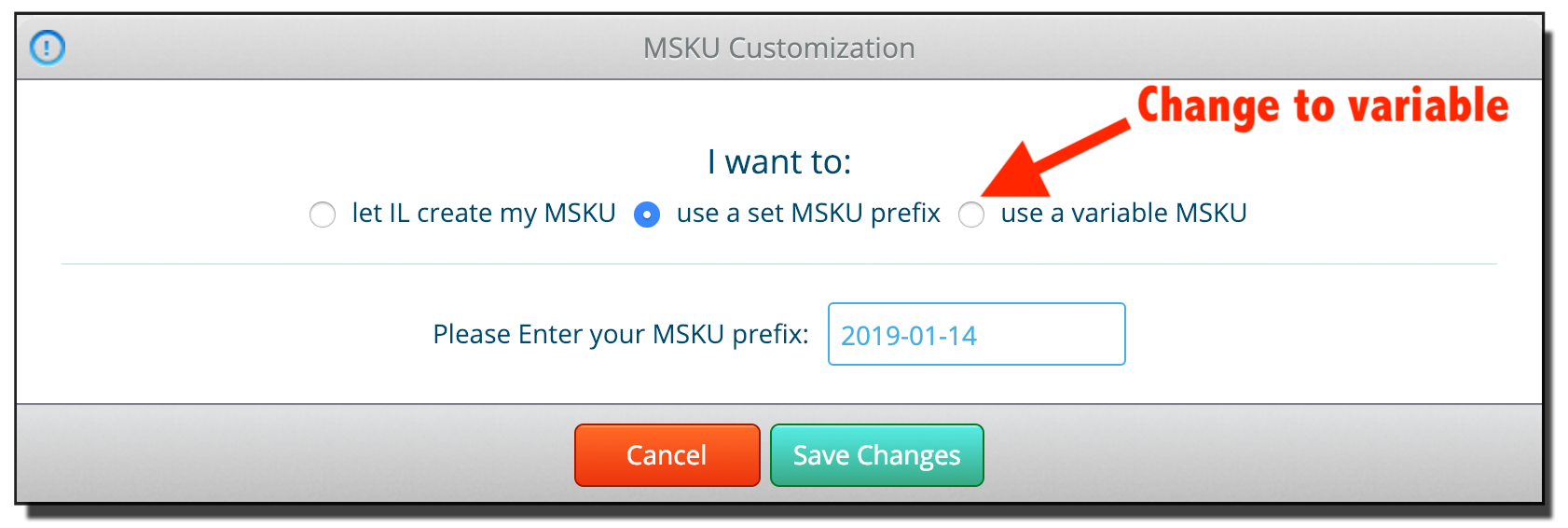Click the 2019-01-14 value in the prefix box
Image resolution: width=1568 pixels, height=528 pixels.
pyautogui.click(x=909, y=336)
